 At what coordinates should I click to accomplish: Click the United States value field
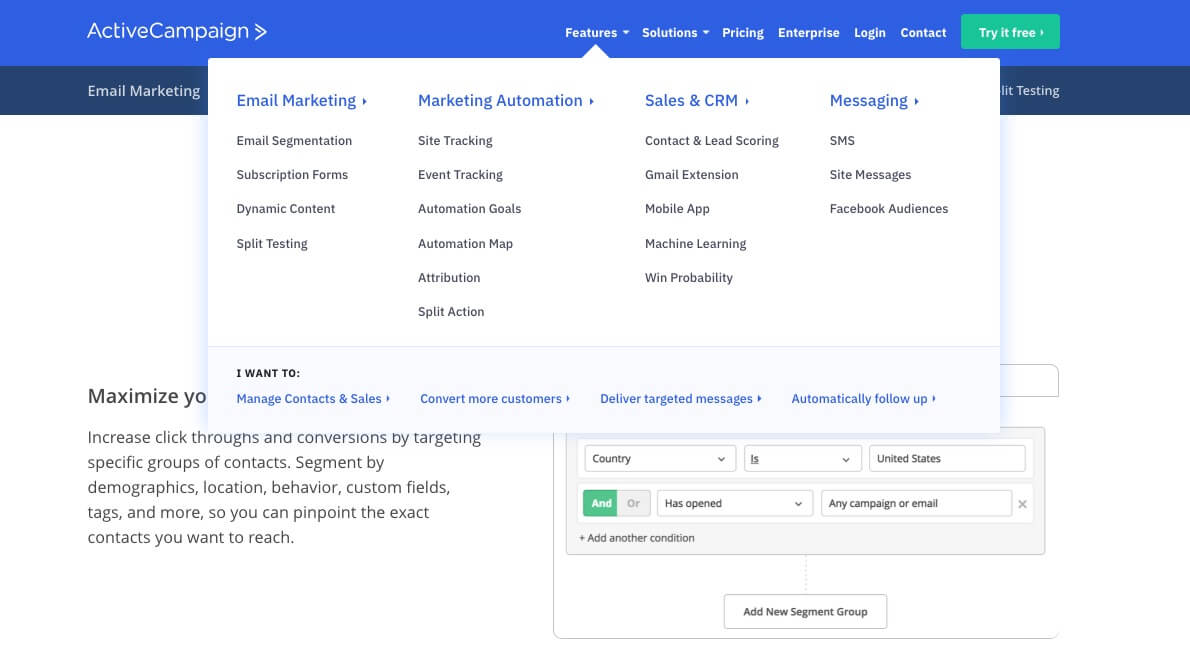946,458
